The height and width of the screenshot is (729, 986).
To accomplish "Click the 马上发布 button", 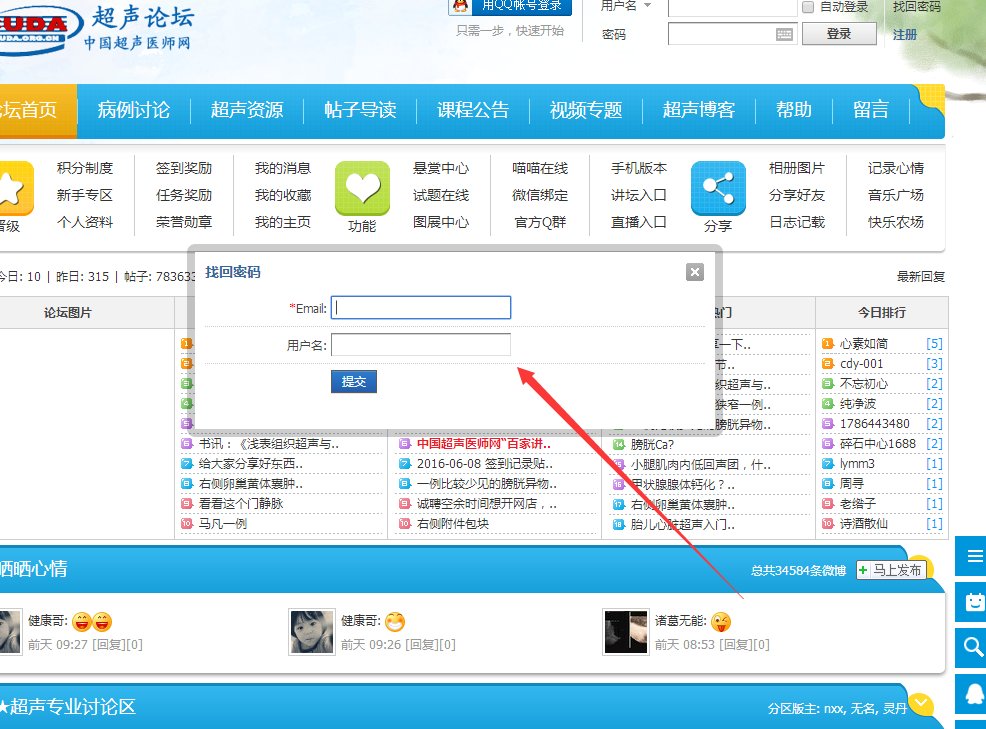I will pyautogui.click(x=891, y=570).
